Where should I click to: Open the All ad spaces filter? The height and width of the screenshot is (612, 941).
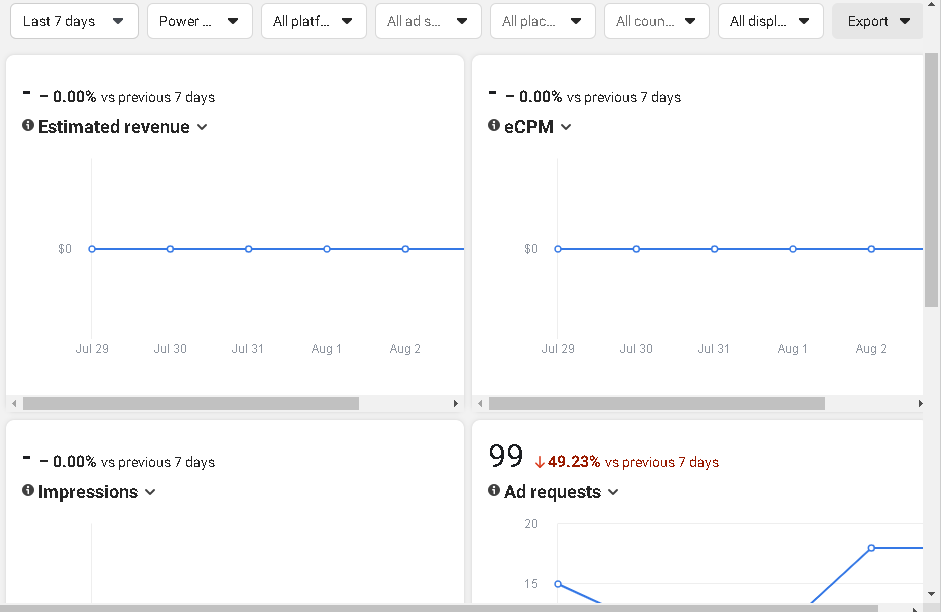pos(427,21)
